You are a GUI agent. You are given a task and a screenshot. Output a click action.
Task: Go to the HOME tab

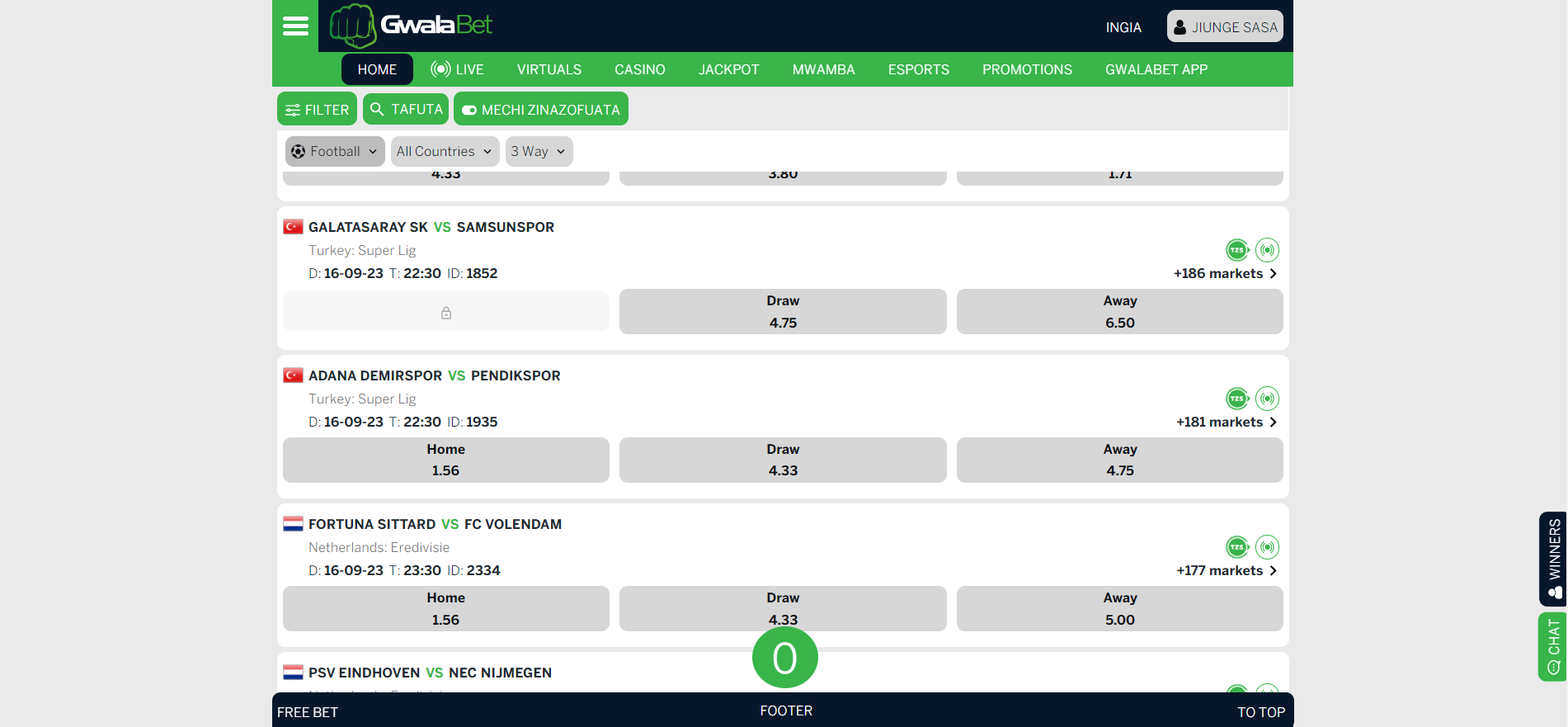[x=377, y=69]
